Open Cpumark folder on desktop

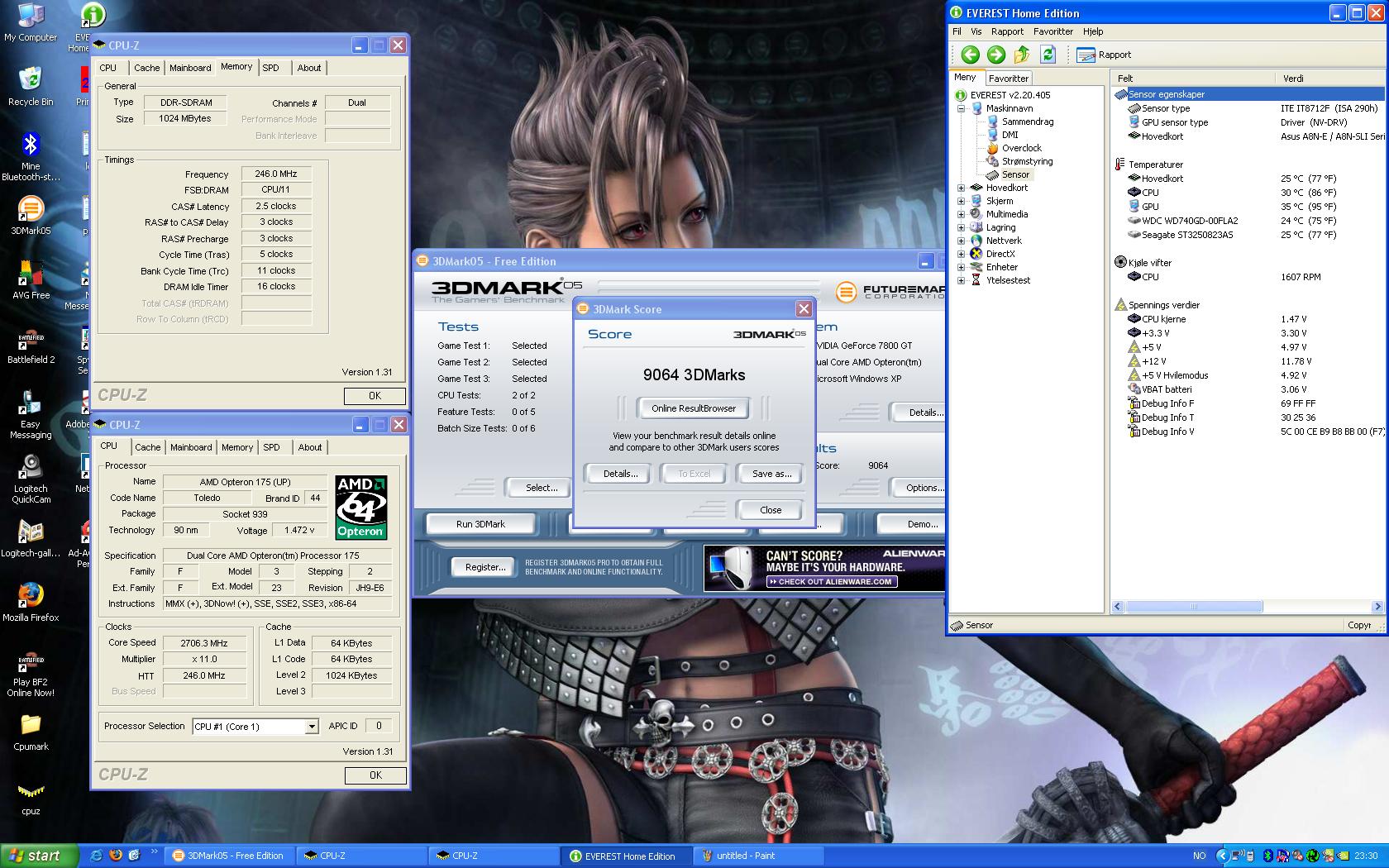coord(31,732)
